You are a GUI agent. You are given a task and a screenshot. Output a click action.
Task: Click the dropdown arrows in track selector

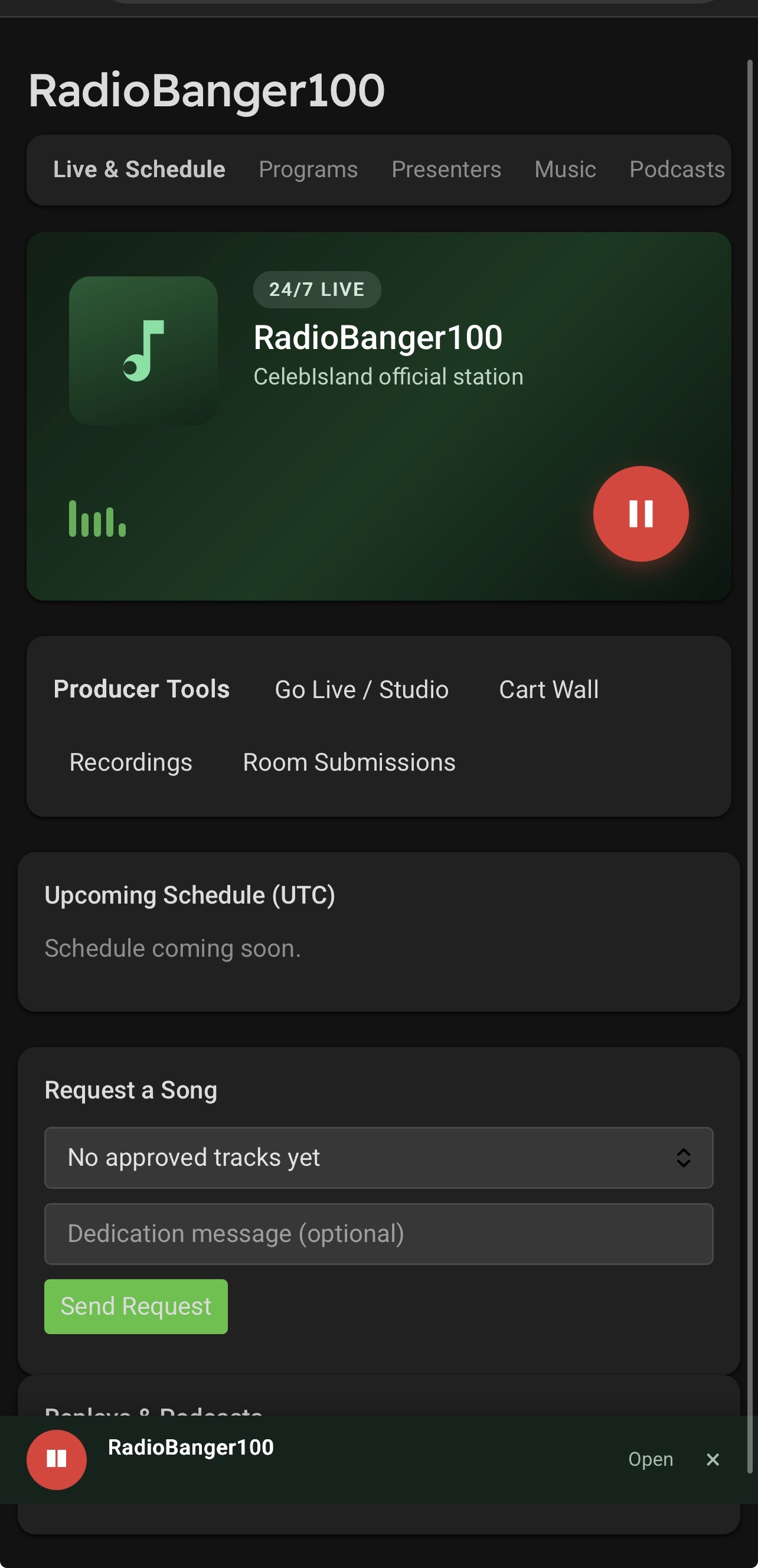pos(683,1157)
